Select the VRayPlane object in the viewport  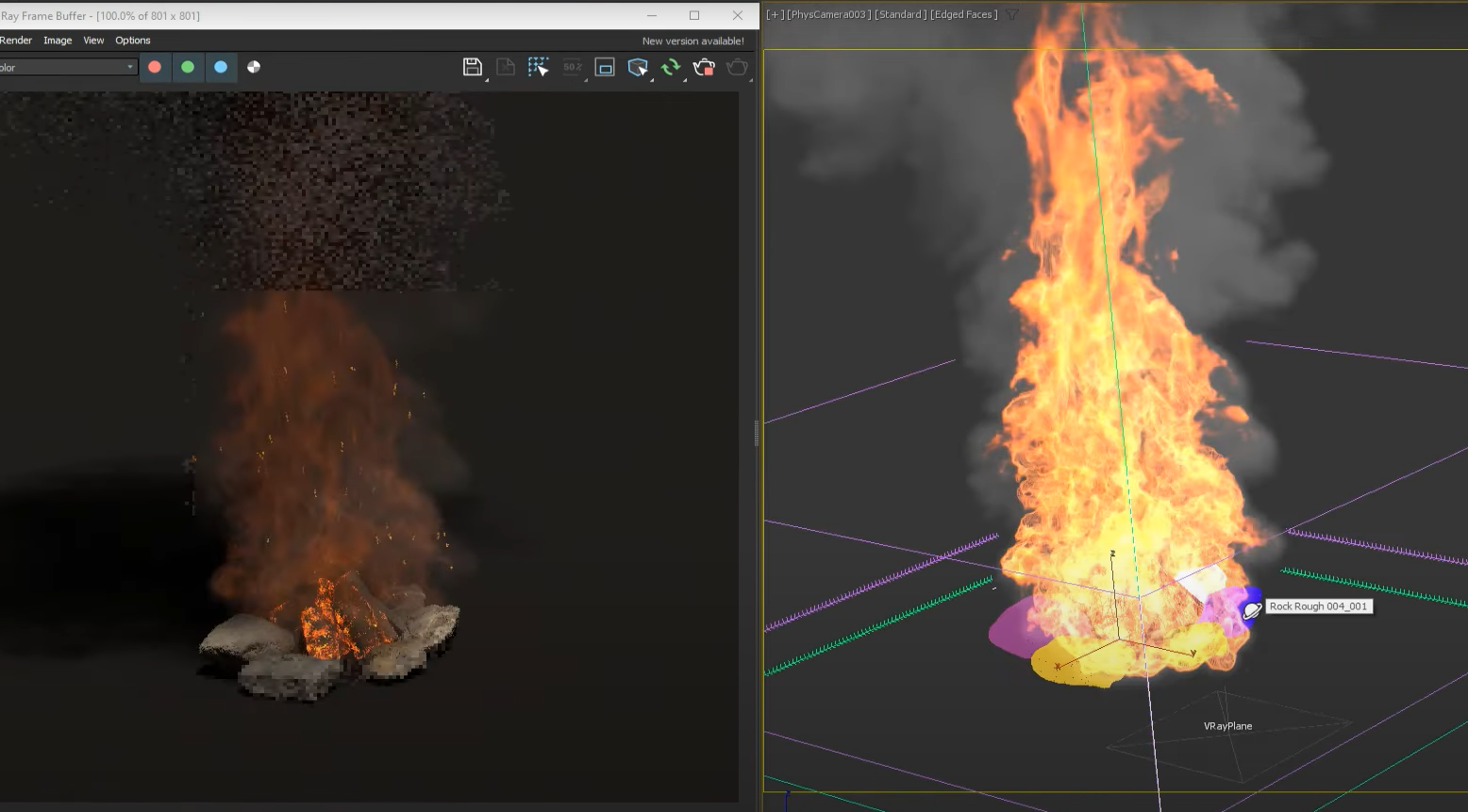click(x=1226, y=726)
